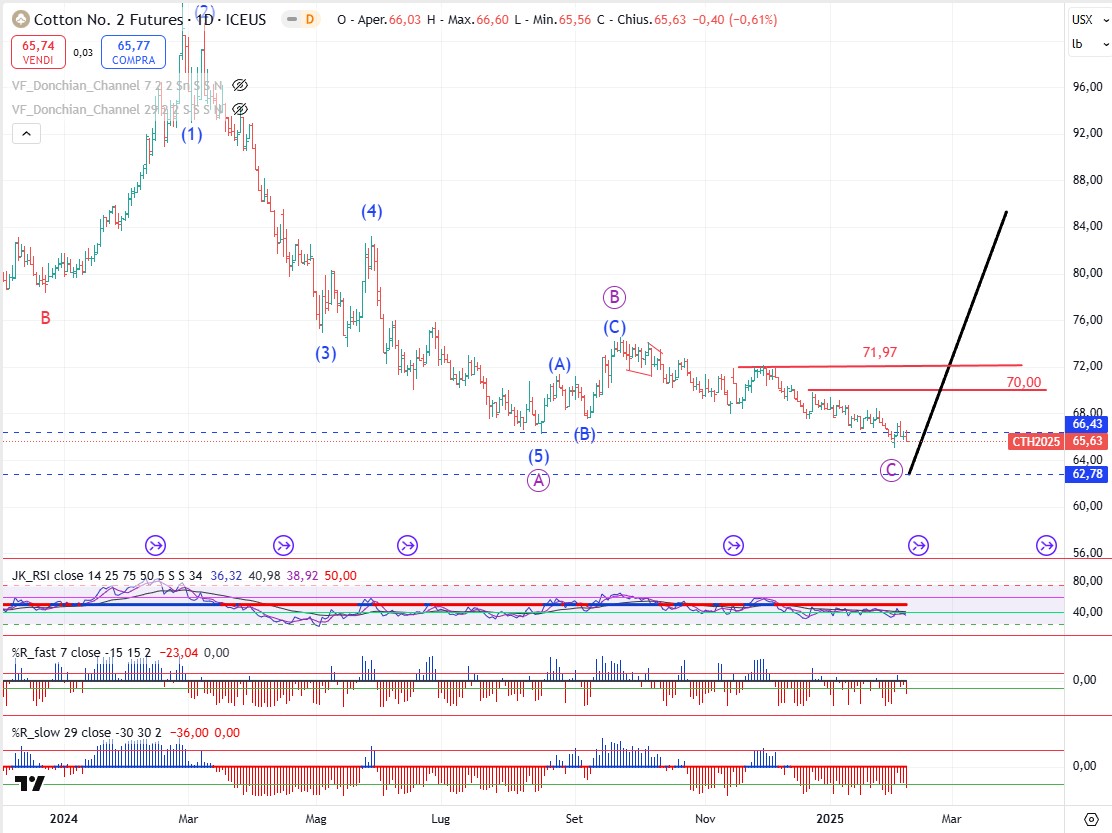Click the 2024 date axis label
This screenshot has width=1112, height=833.
point(64,819)
